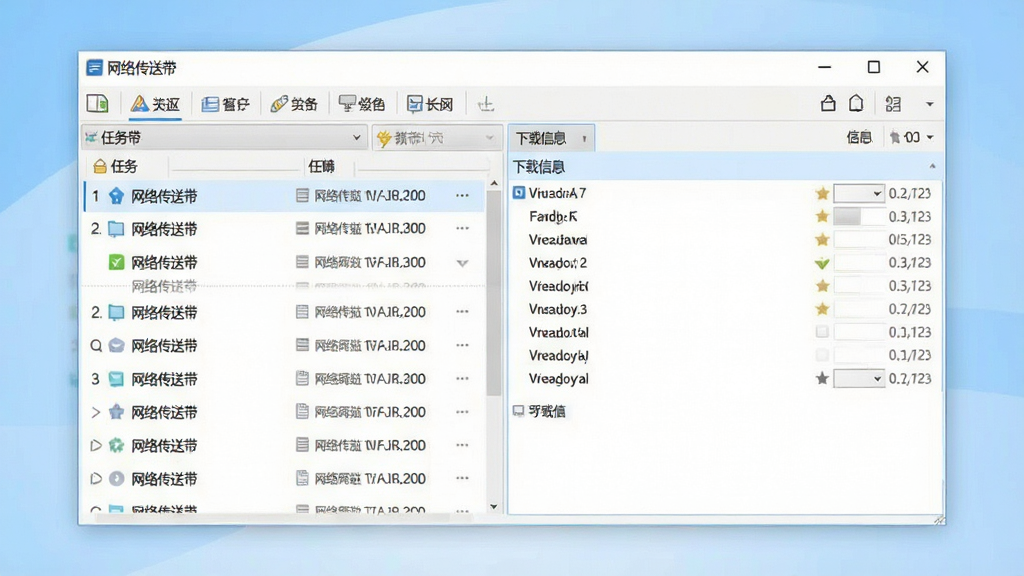1024x576 pixels.
Task: Click the folder icon in the .300 row 2
Action: coord(116,229)
